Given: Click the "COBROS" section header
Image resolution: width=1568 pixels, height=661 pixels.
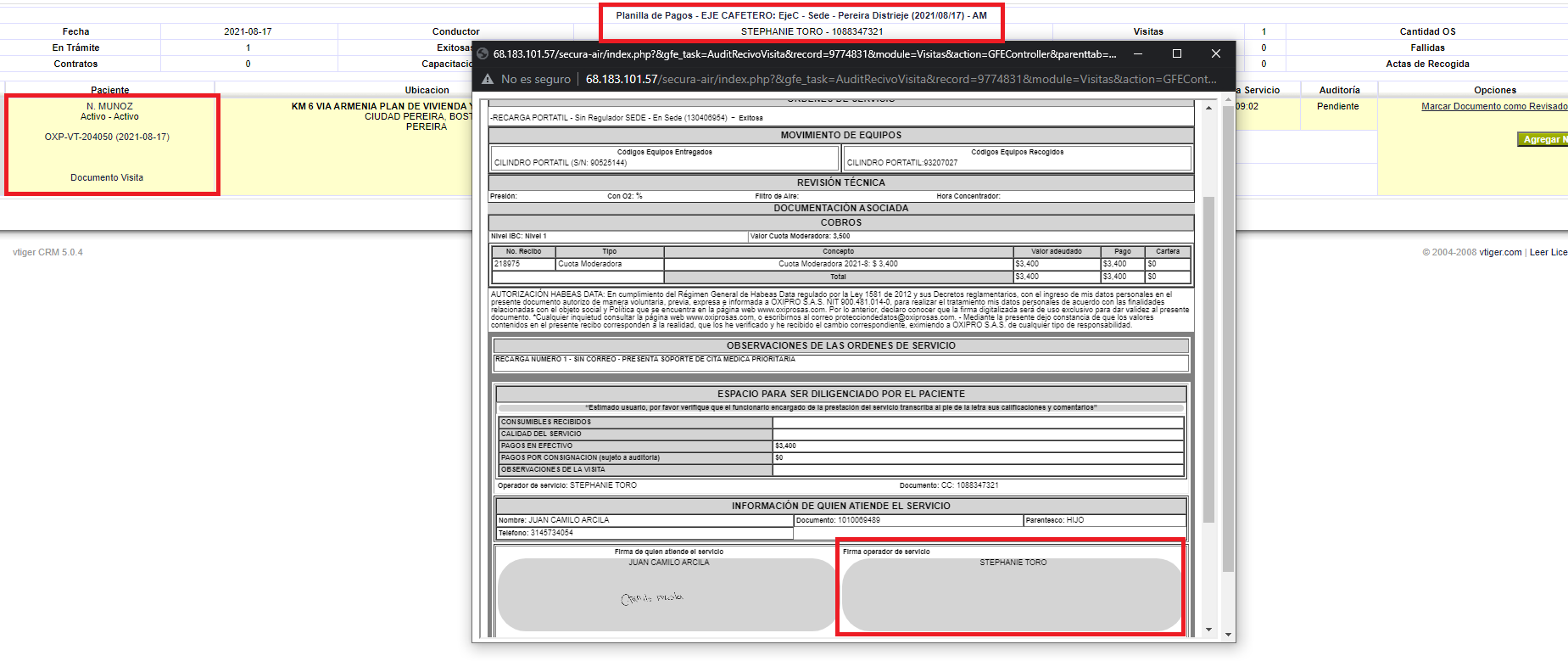Looking at the screenshot, I should [841, 222].
